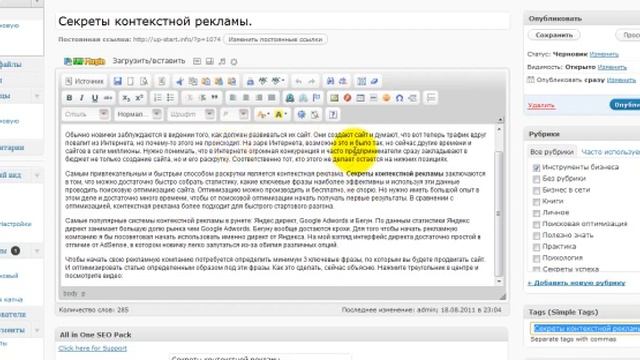This screenshot has width=640, height=360.
Task: Check the Поисковая оптимизация category
Action: pos(536,224)
